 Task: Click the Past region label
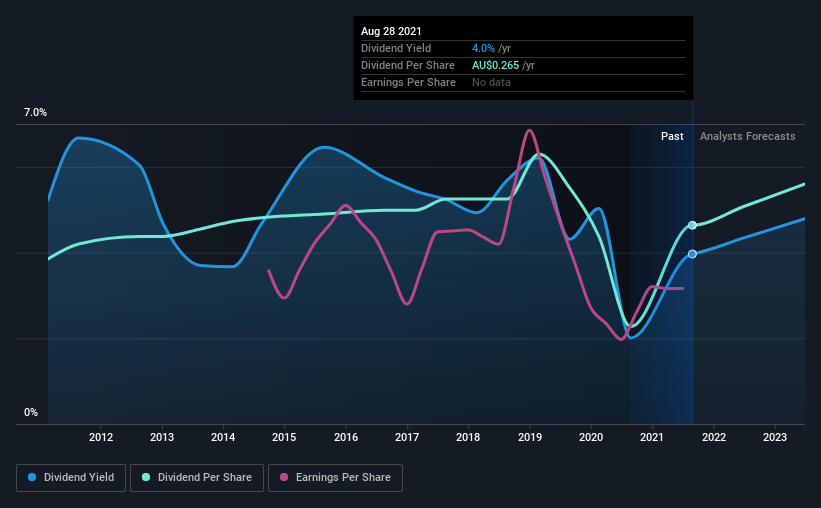672,137
